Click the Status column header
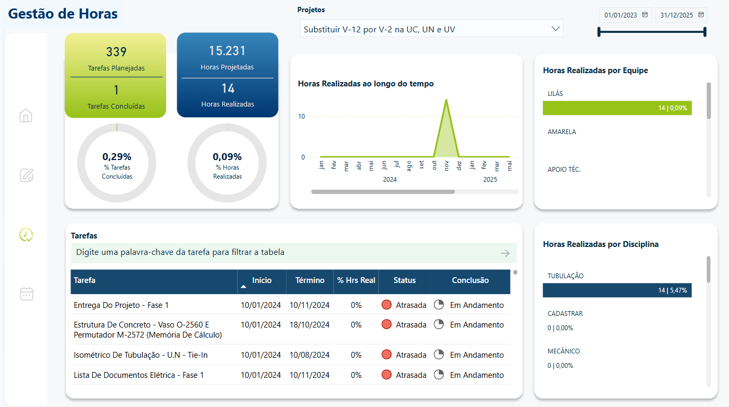Image resolution: width=729 pixels, height=407 pixels. click(404, 280)
